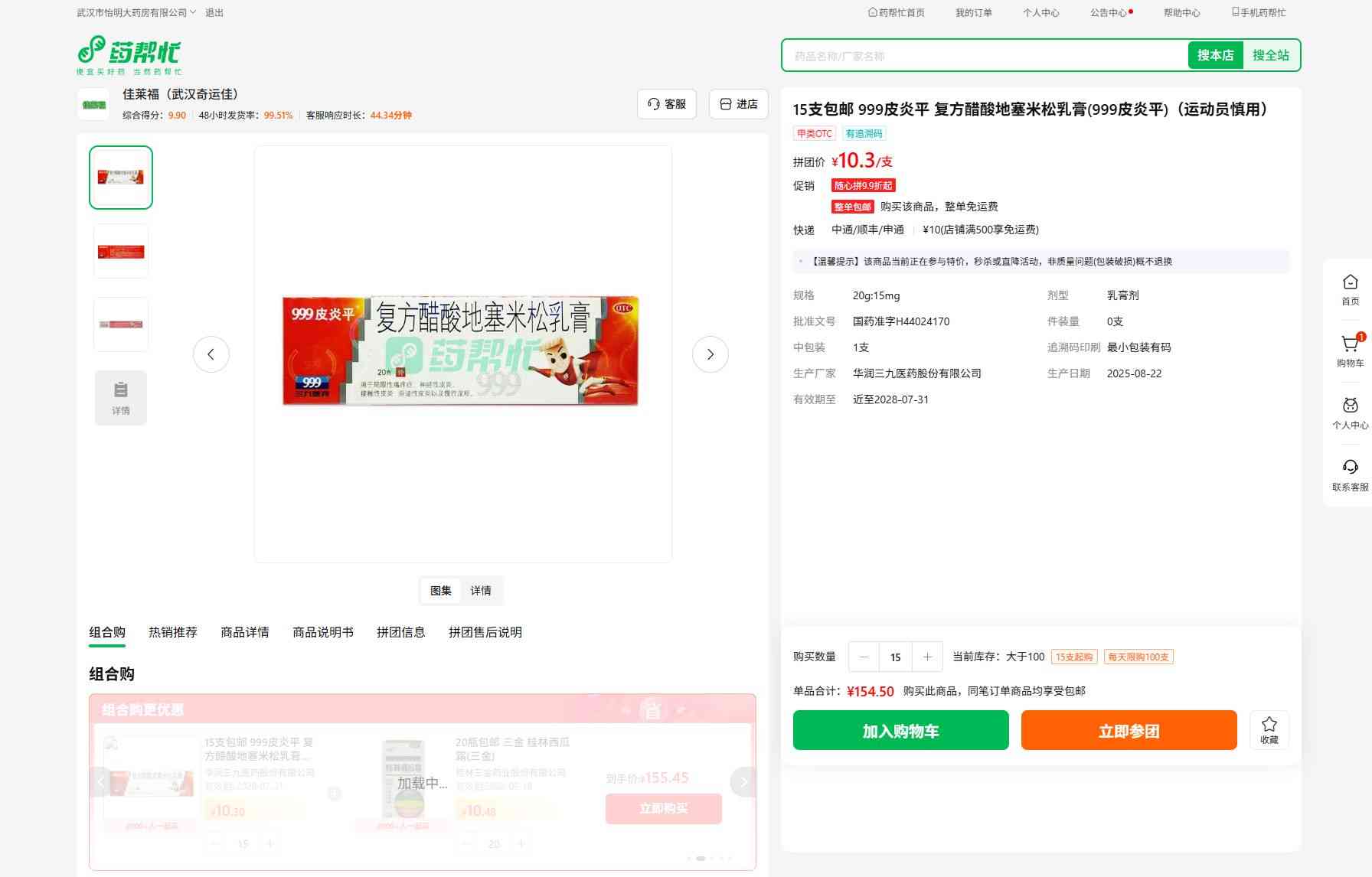Select the second product thumbnail image

click(x=121, y=251)
